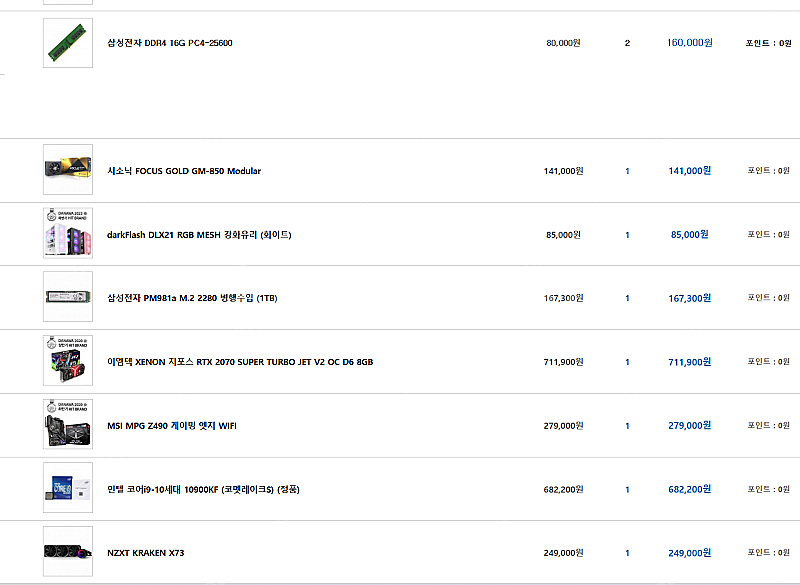Click 포인트 : 0원 in the darkFlash DLX21 row
This screenshot has height=585, width=800.
click(x=768, y=234)
